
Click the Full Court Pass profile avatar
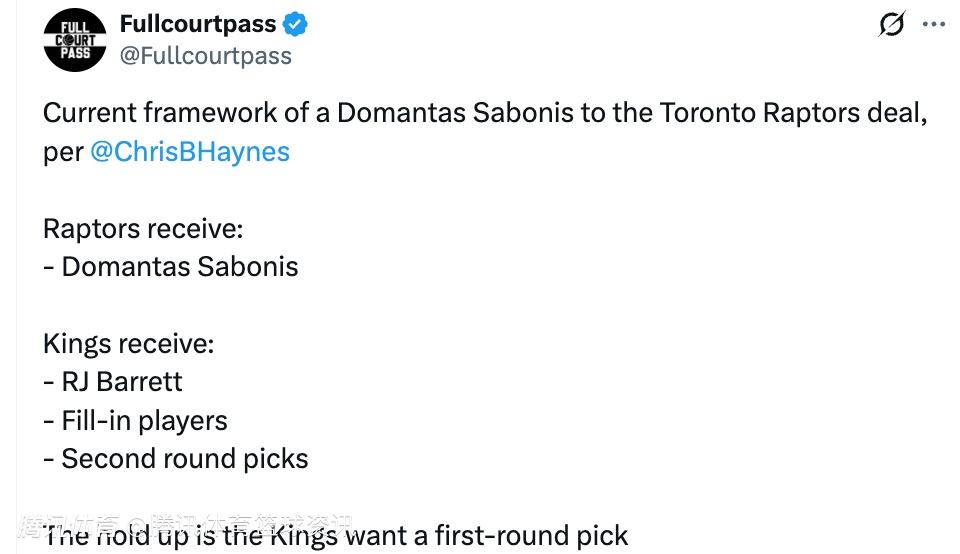pos(75,40)
